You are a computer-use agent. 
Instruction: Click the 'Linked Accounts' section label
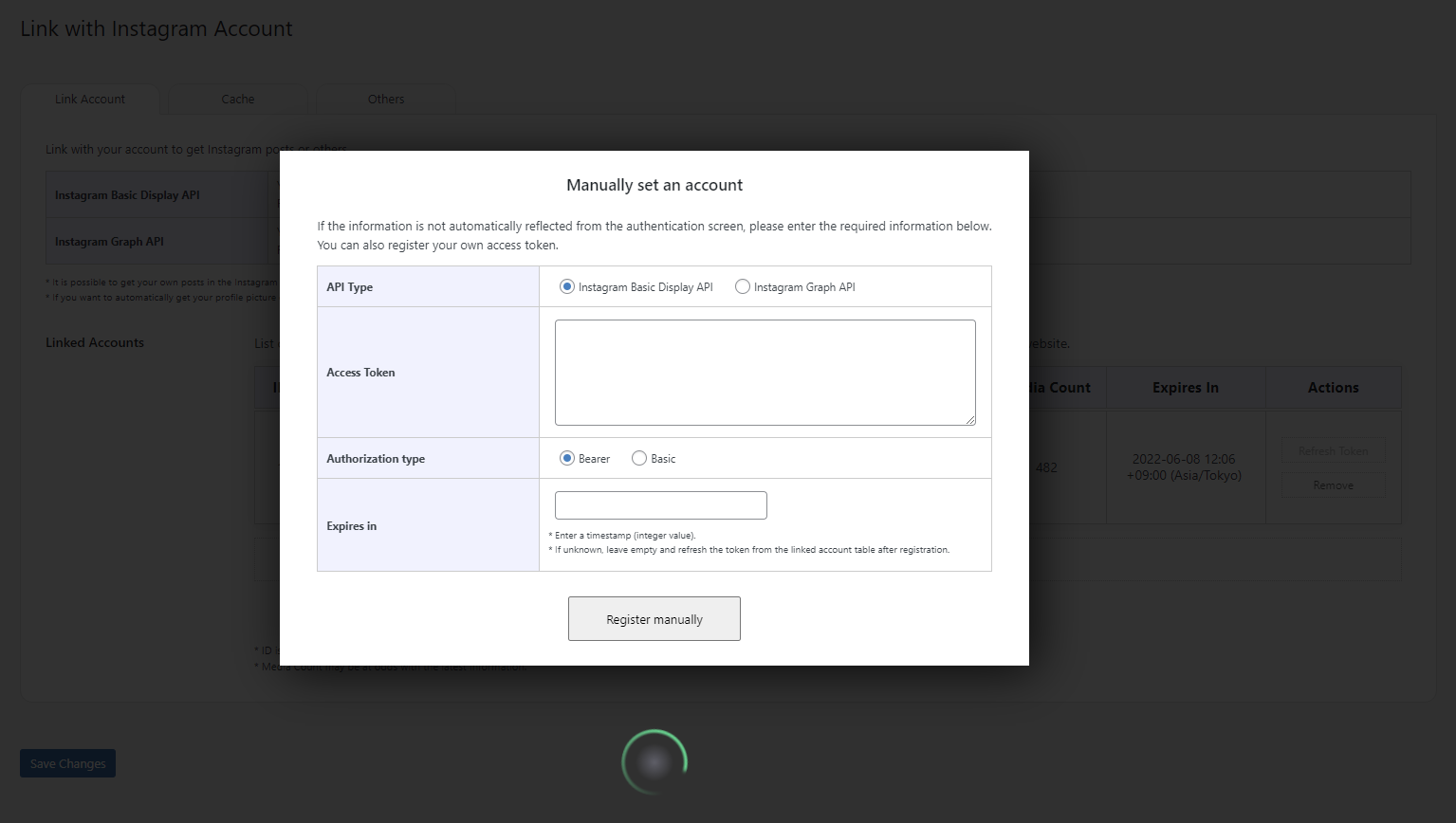tap(95, 343)
